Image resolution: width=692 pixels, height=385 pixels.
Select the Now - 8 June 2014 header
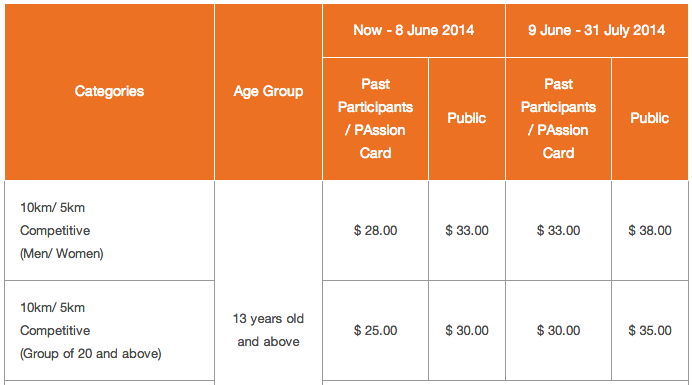point(414,30)
